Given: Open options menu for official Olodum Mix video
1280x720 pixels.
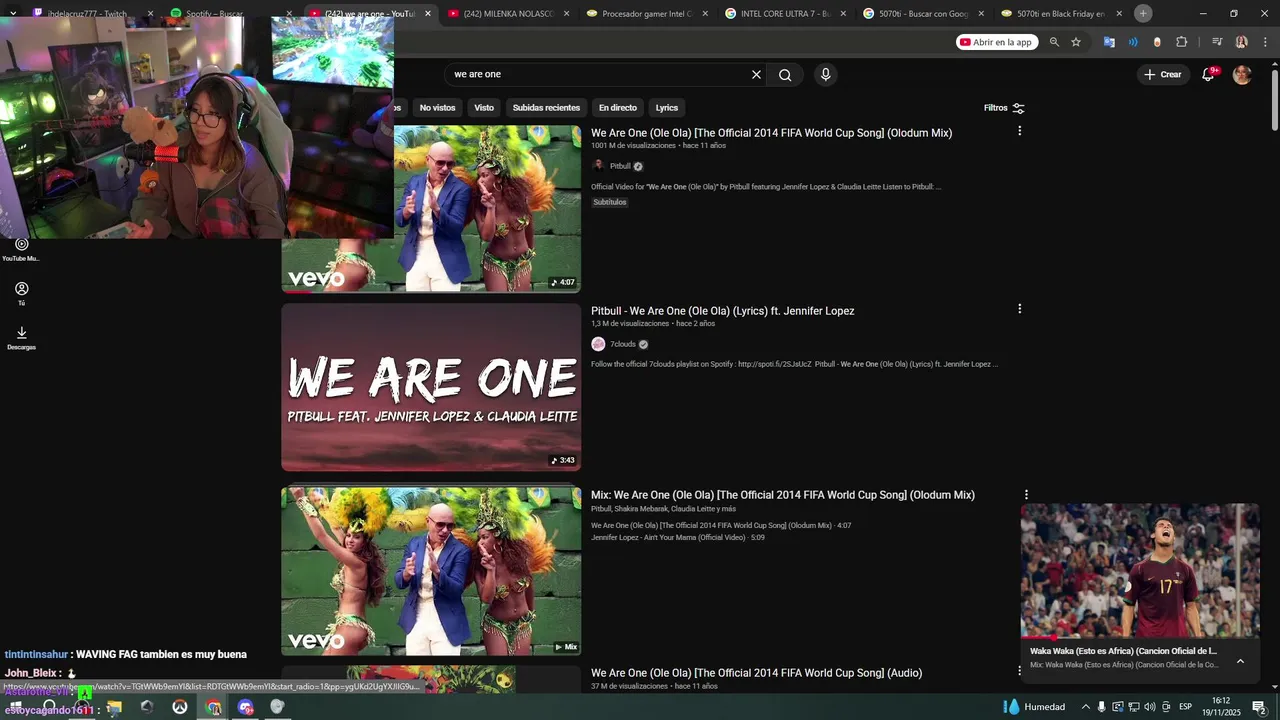Looking at the screenshot, I should [1019, 131].
